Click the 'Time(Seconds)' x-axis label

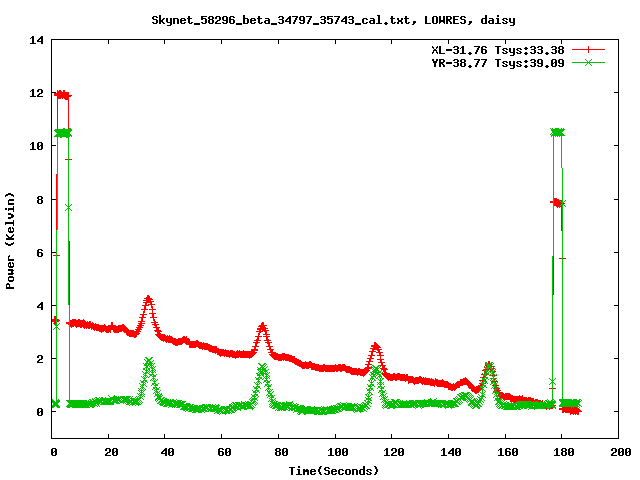pyautogui.click(x=333, y=471)
